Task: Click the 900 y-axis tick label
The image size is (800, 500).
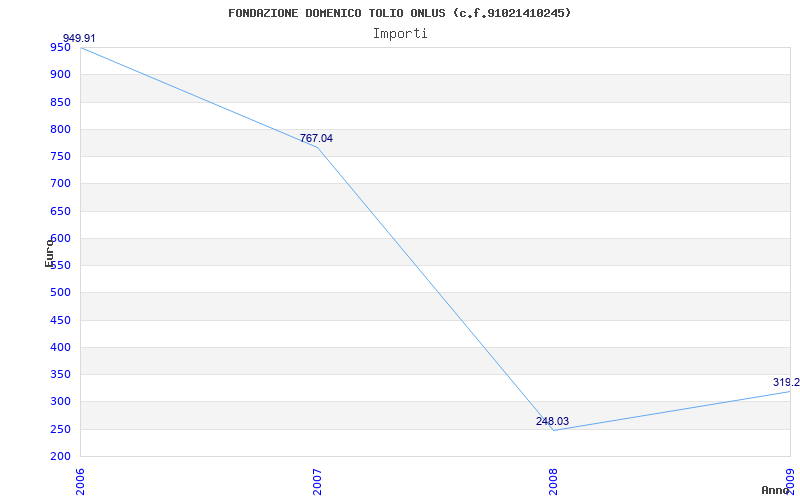Action: 60,74
